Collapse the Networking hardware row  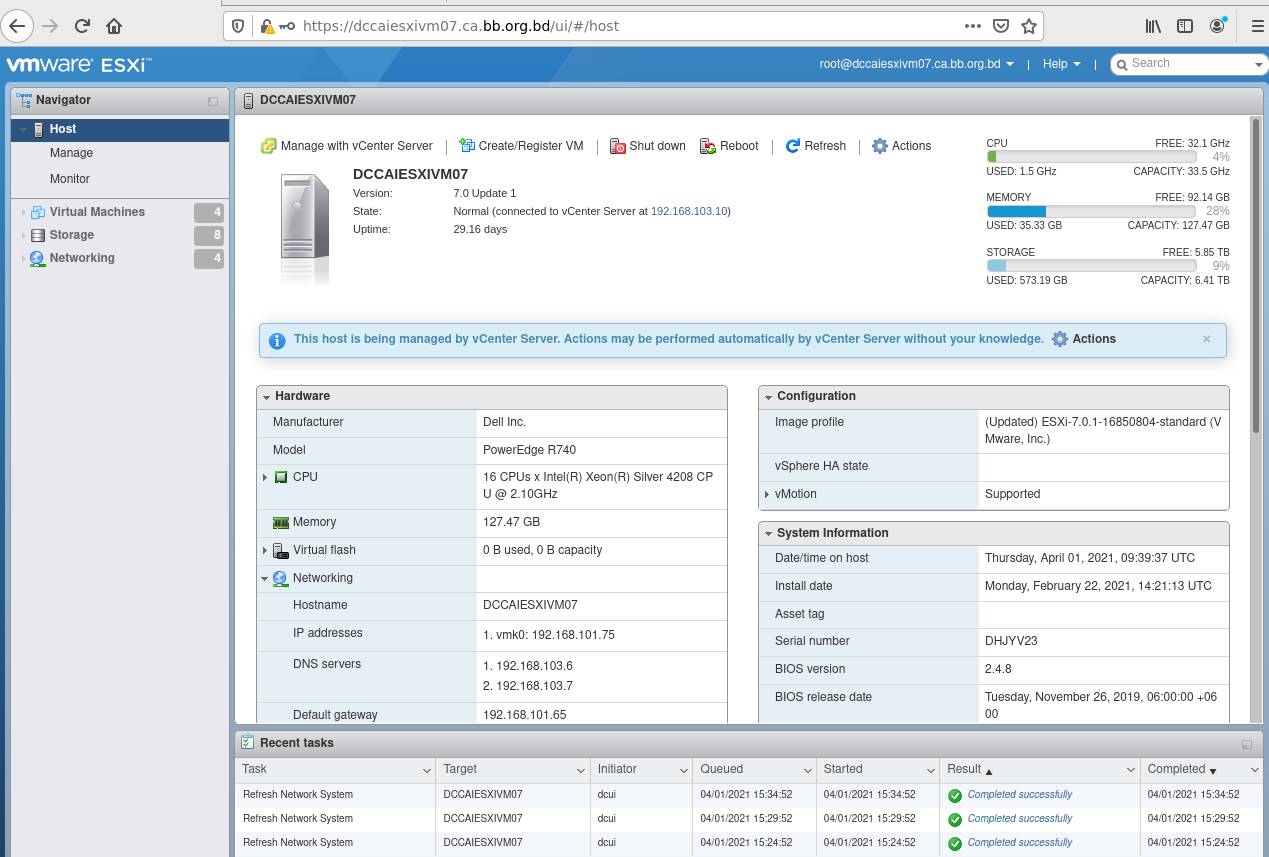point(265,579)
